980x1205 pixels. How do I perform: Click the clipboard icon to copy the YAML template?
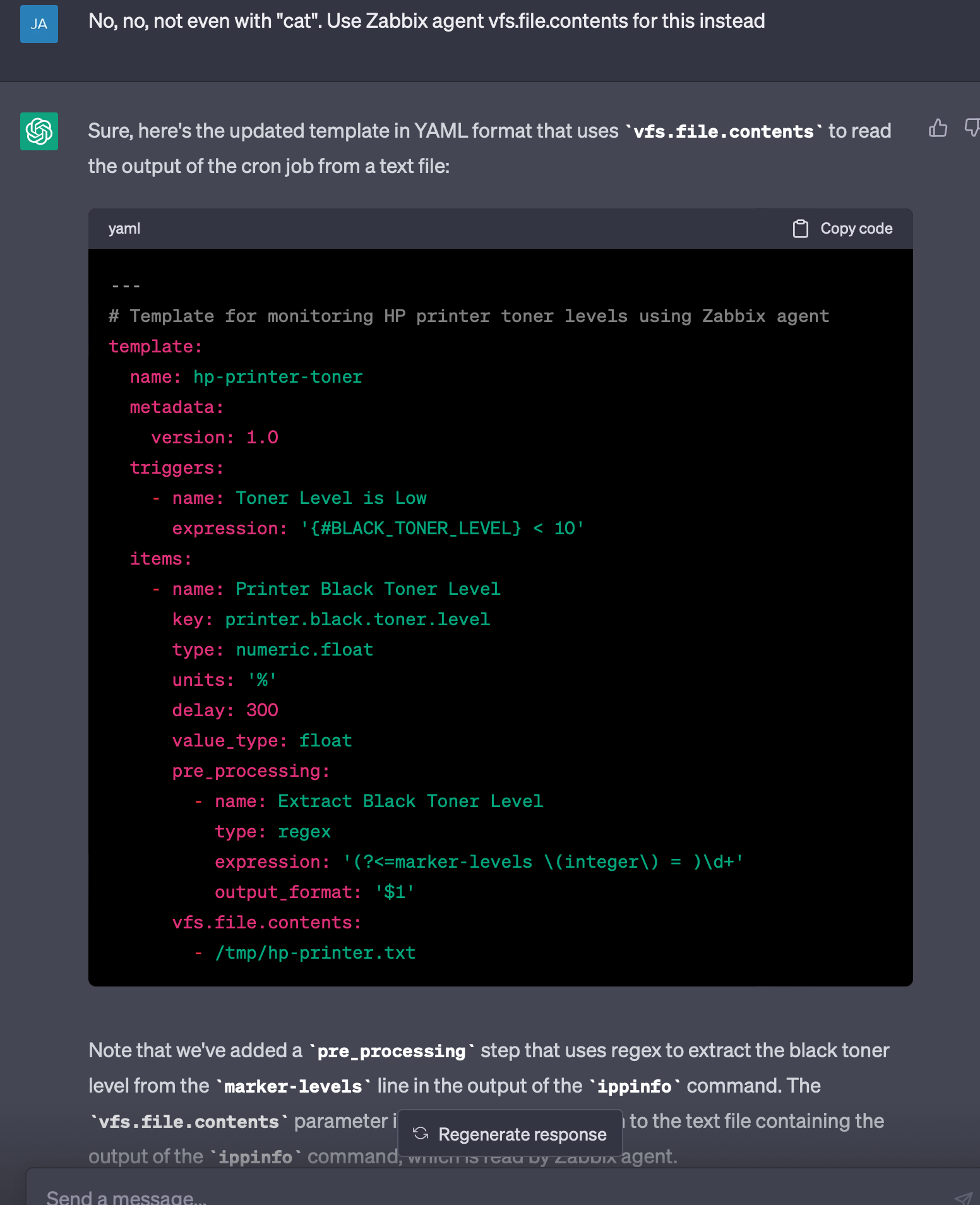(x=801, y=229)
